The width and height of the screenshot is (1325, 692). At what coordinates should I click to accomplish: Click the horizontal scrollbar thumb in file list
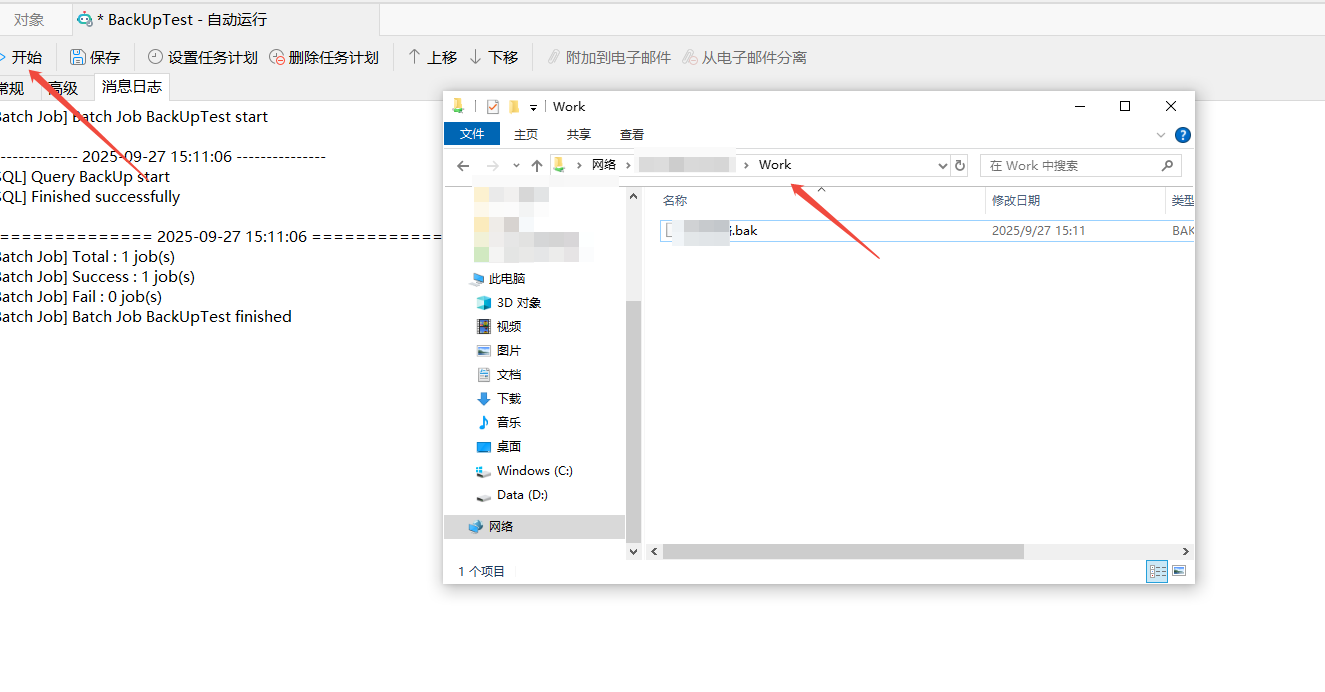click(x=843, y=551)
